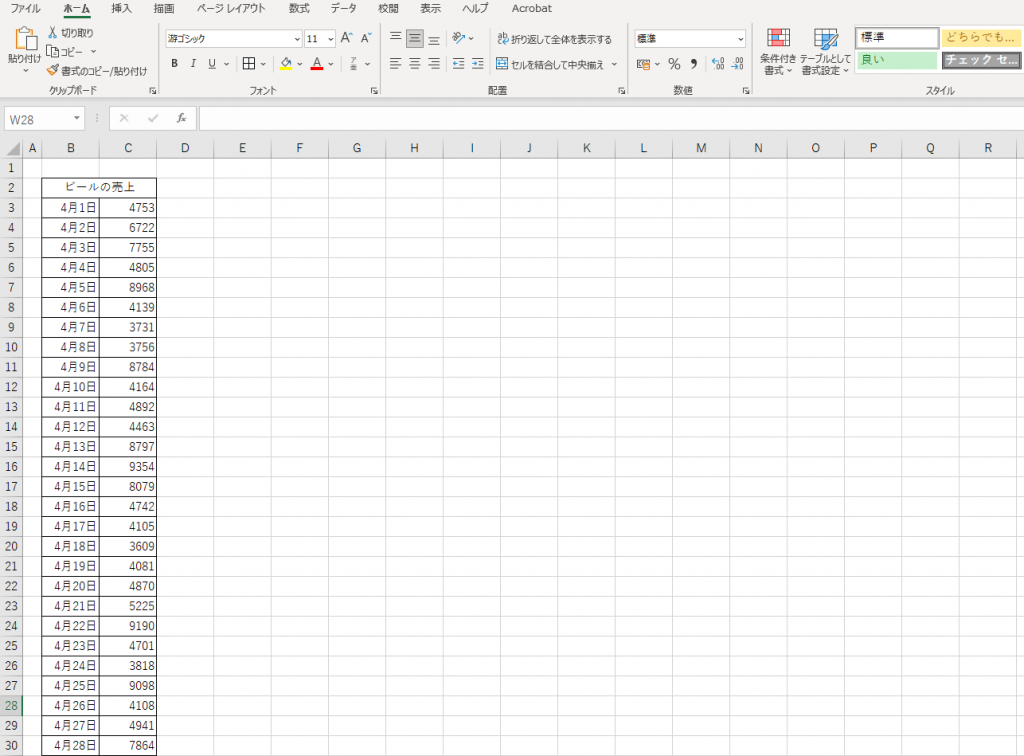The height and width of the screenshot is (756, 1024).
Task: Expand the paste options arrow
Action: [25, 70]
